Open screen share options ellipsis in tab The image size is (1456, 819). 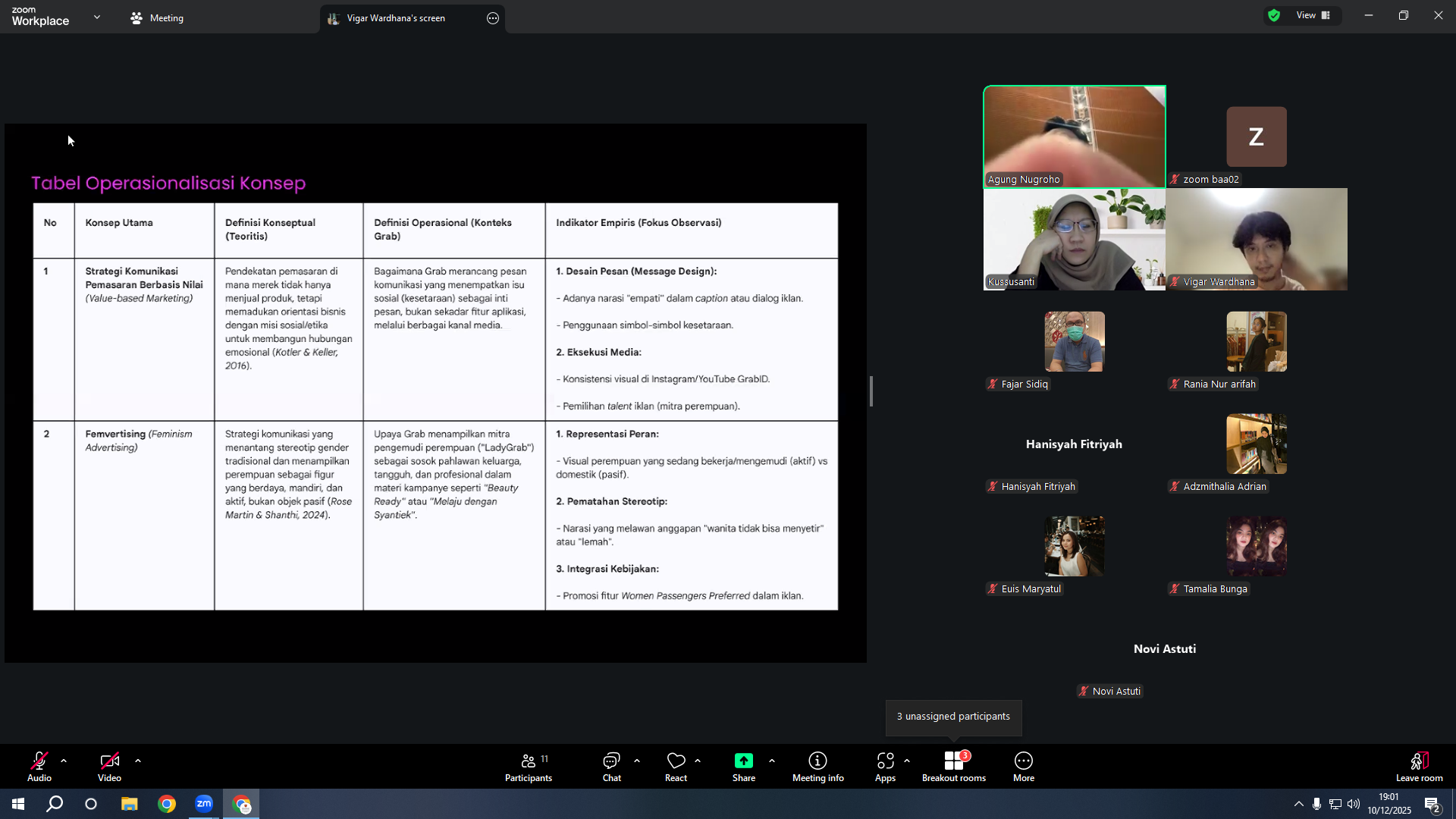pos(493,18)
